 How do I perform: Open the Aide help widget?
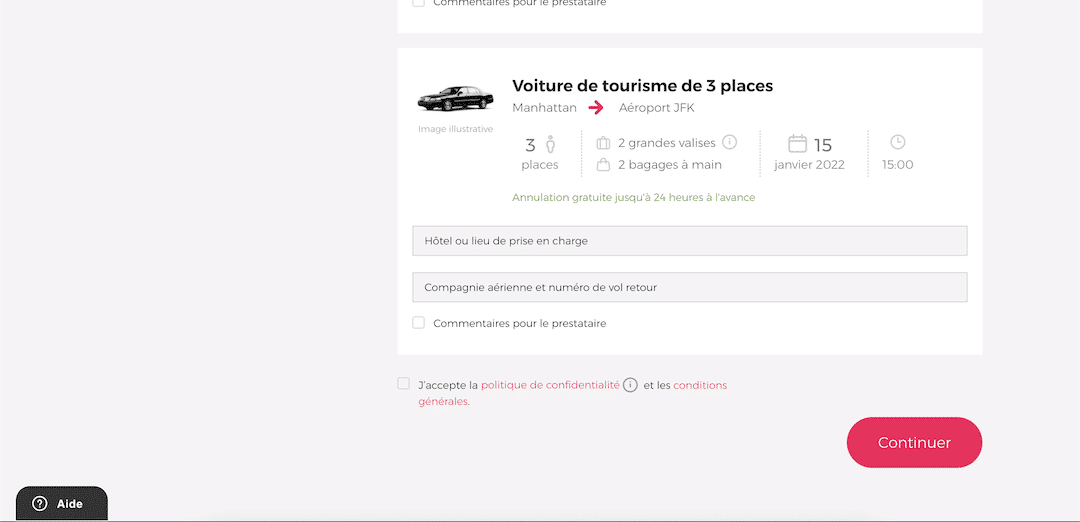(62, 504)
